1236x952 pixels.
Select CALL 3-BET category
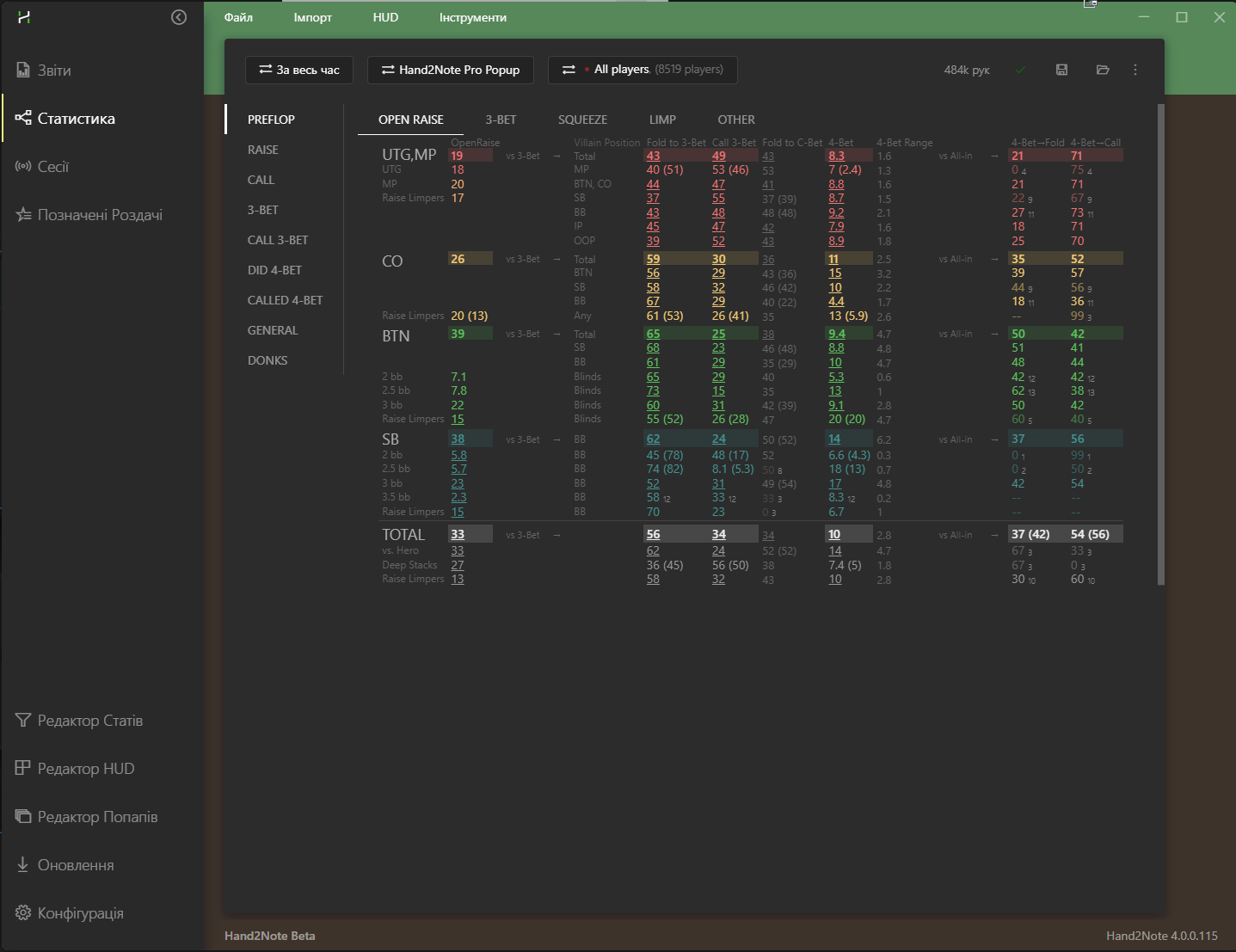tap(278, 240)
